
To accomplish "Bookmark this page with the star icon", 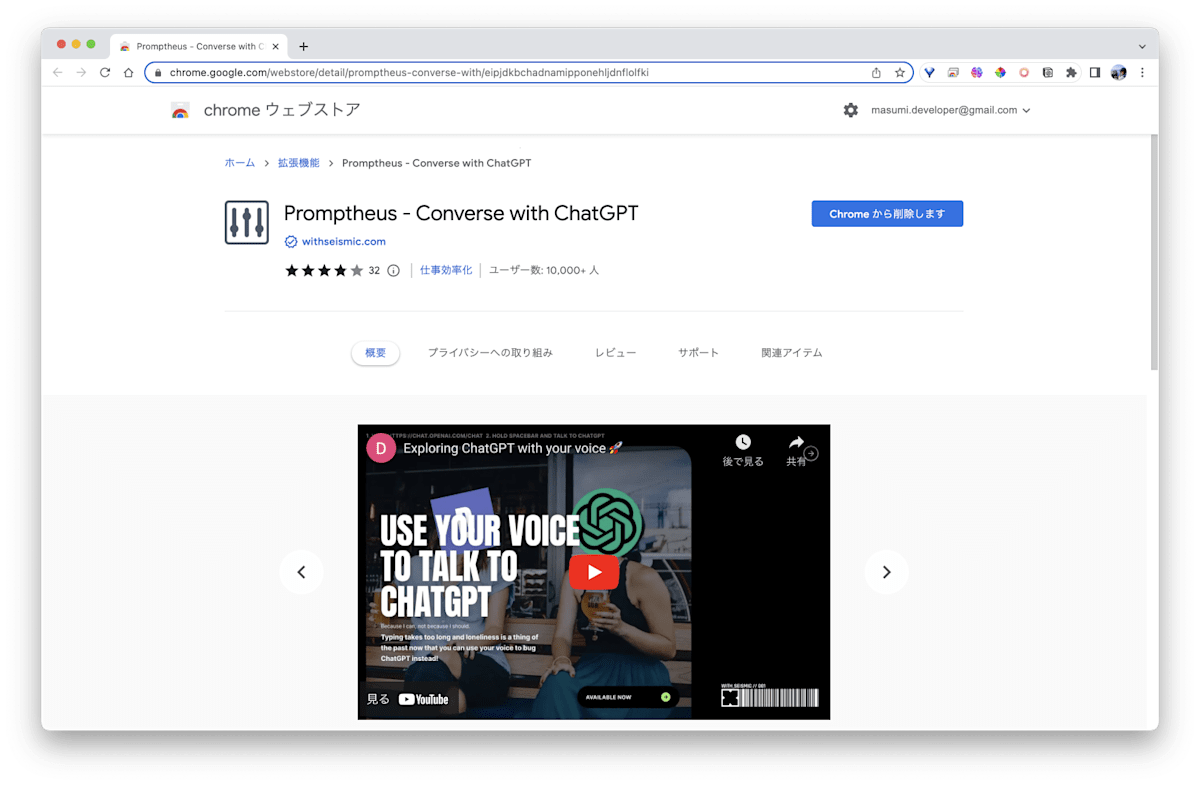I will pos(899,72).
